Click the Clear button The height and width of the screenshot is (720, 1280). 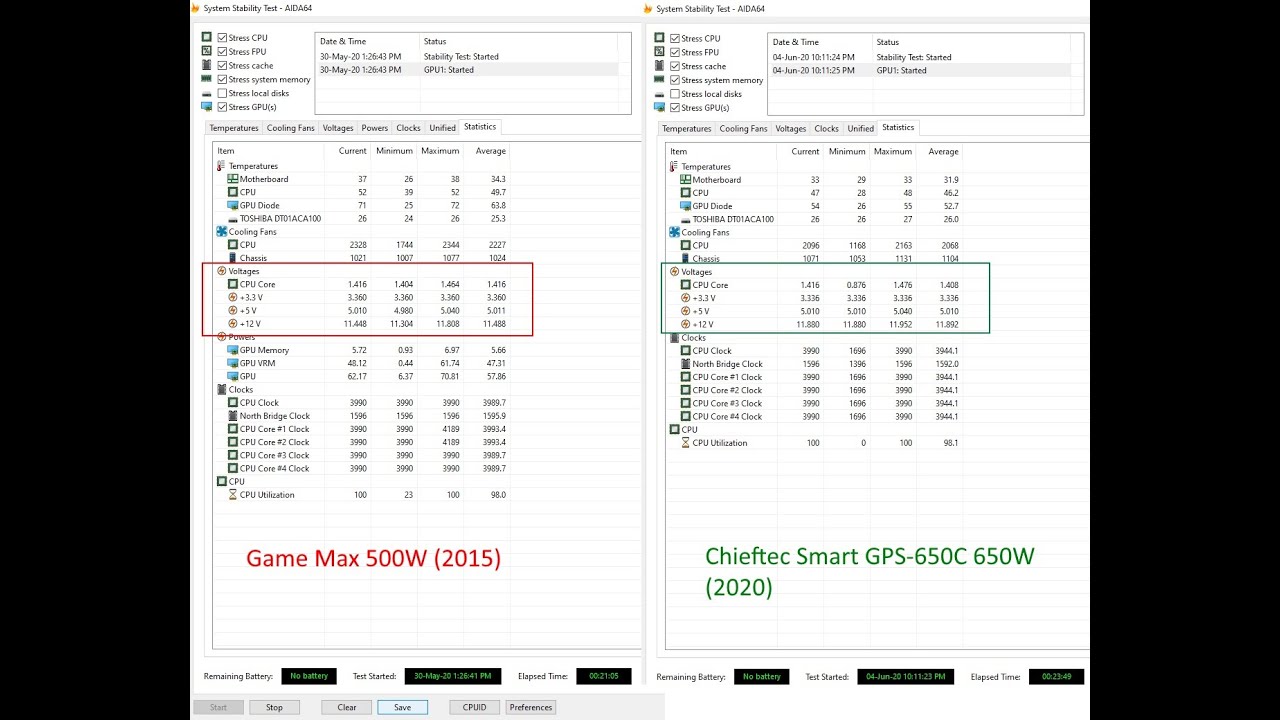(x=346, y=707)
